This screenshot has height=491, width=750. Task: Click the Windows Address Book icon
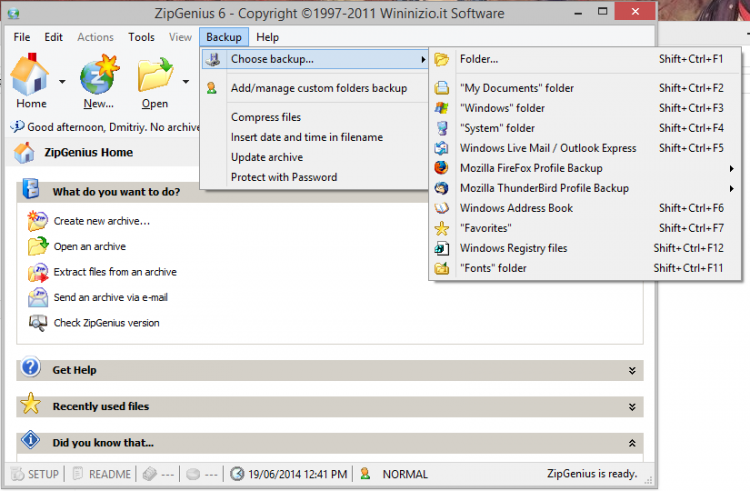[441, 208]
